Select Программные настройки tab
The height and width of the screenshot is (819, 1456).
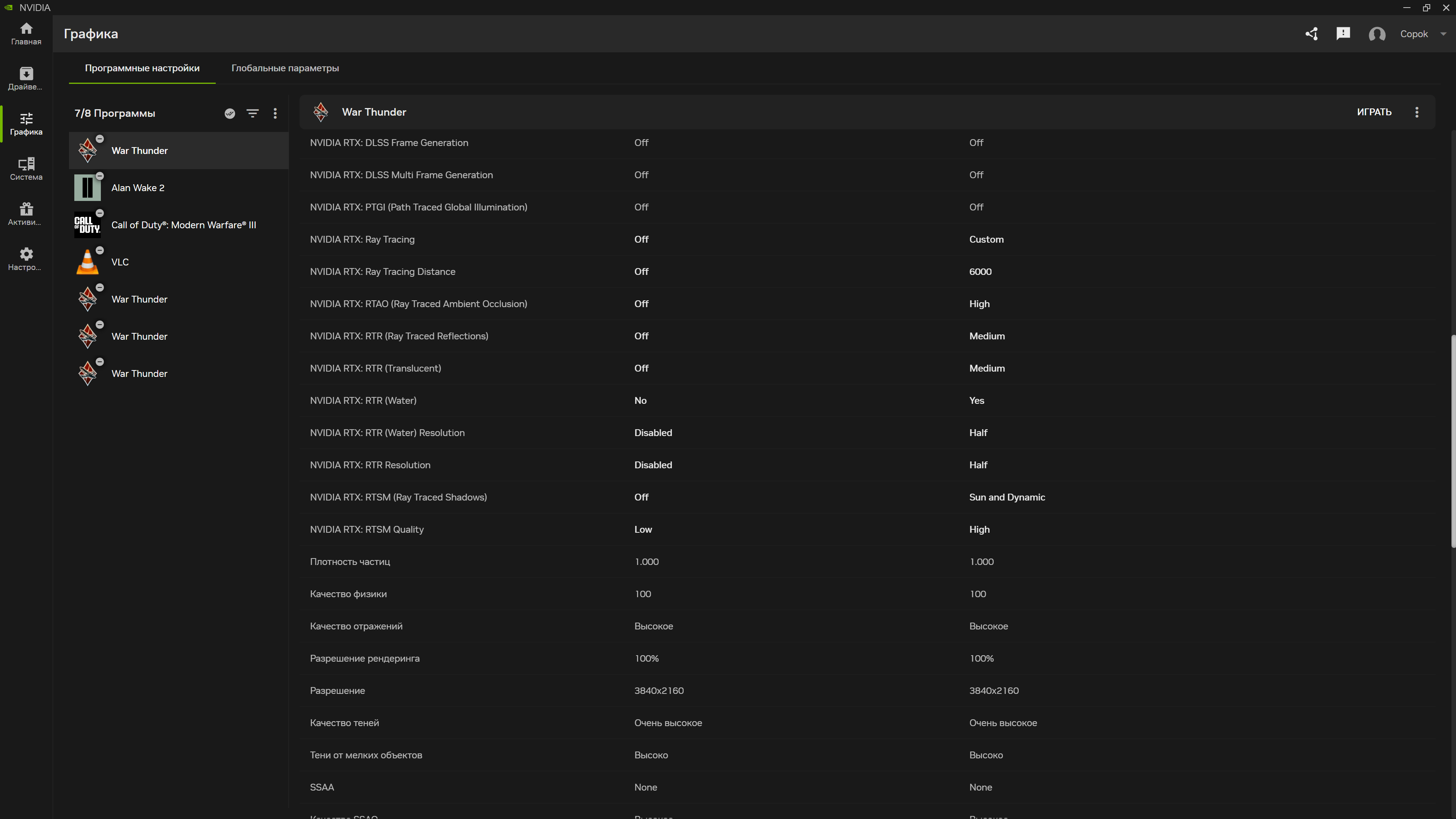click(142, 68)
